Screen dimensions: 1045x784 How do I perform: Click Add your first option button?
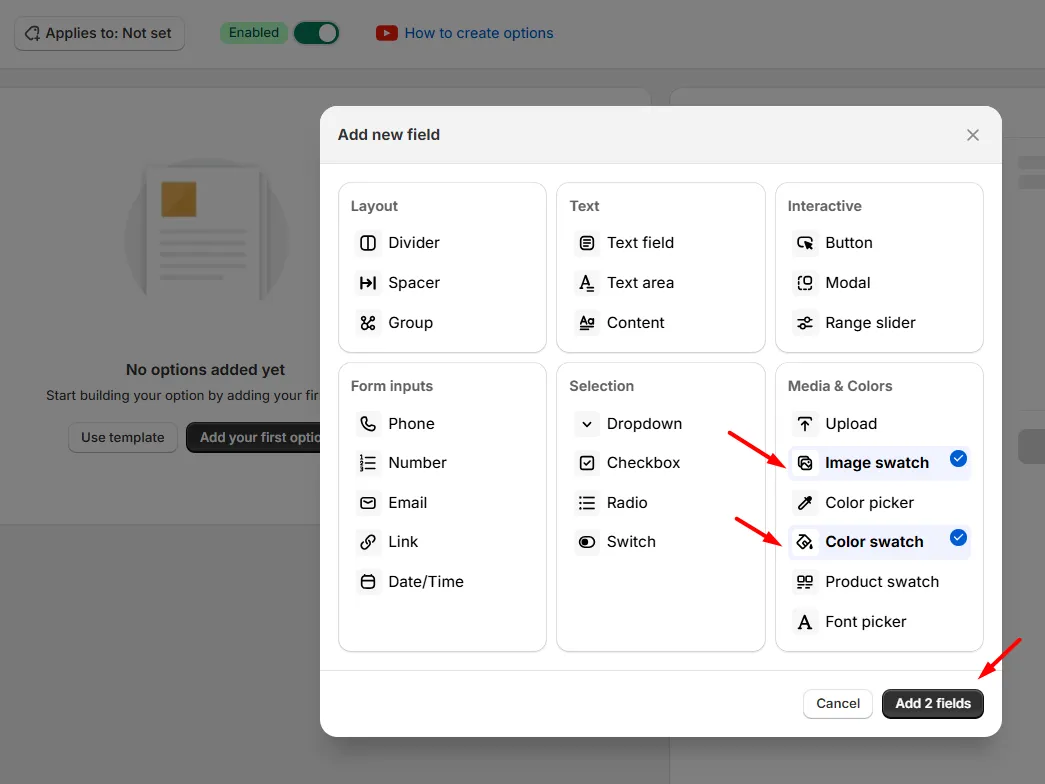click(254, 437)
